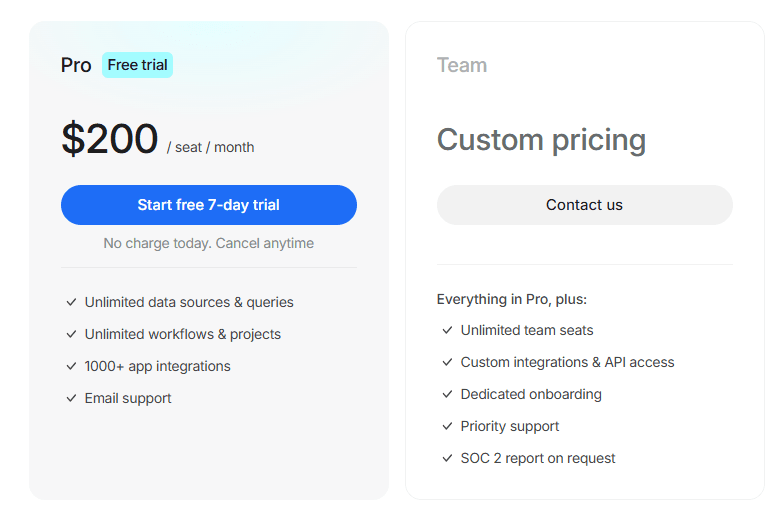Viewport: 783px width, 516px height.
Task: Click the Custom pricing heading
Action: point(541,139)
